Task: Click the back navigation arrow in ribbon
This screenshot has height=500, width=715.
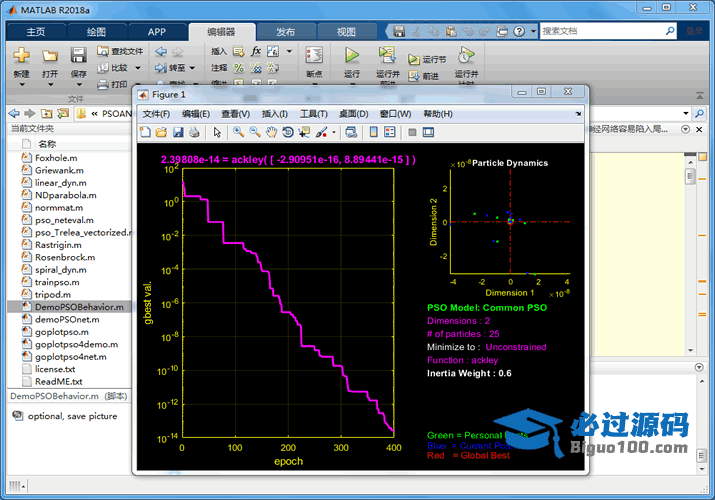Action: pos(161,52)
